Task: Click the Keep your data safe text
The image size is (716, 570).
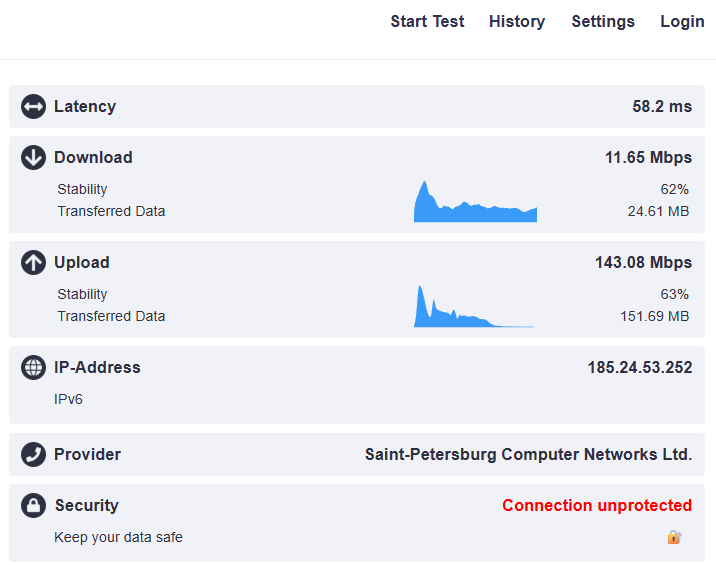Action: (x=118, y=538)
